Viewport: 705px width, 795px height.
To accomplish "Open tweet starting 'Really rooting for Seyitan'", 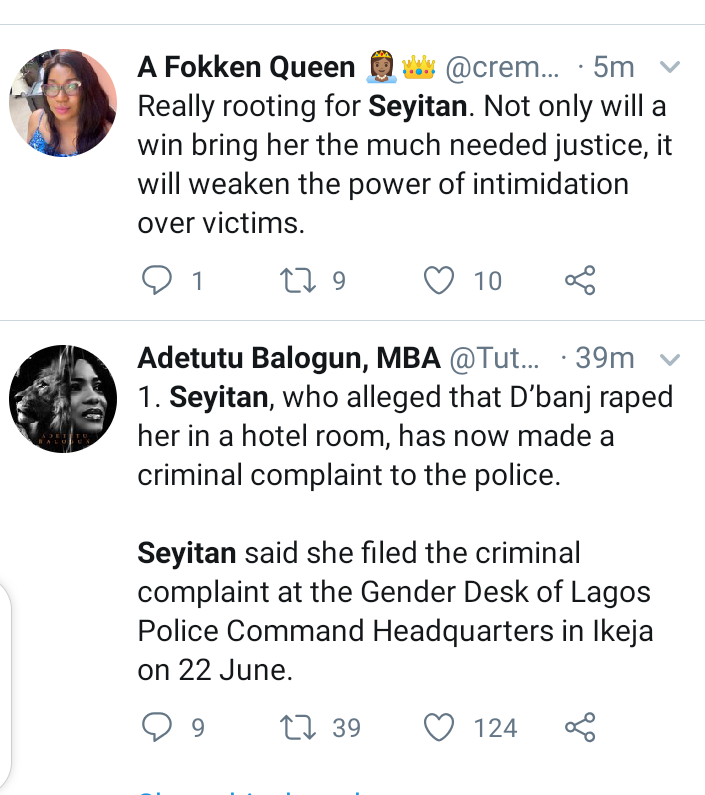I will click(404, 164).
